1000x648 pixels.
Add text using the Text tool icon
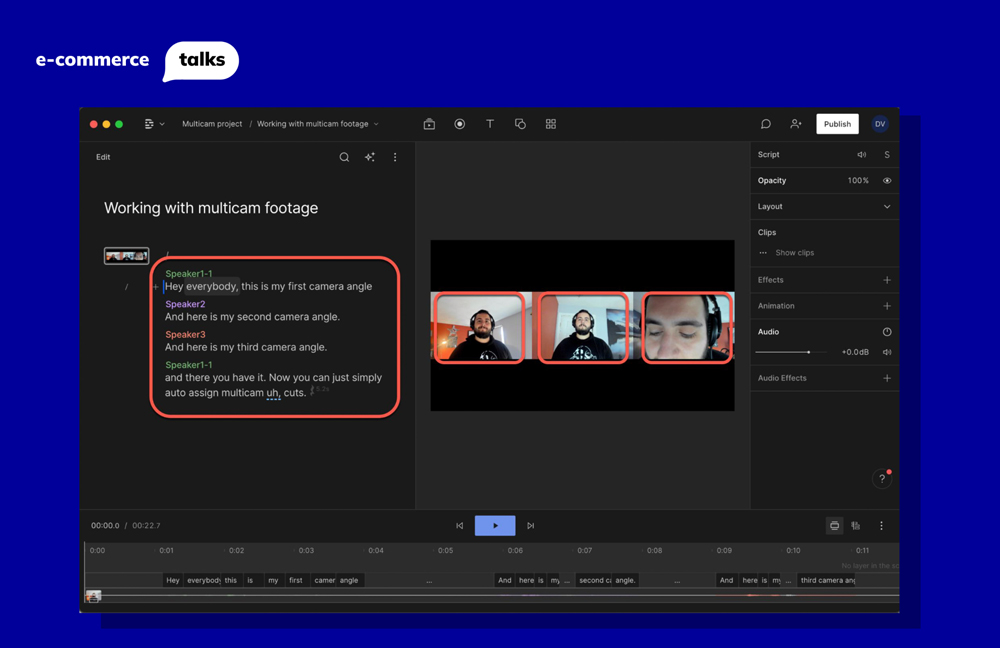[490, 123]
